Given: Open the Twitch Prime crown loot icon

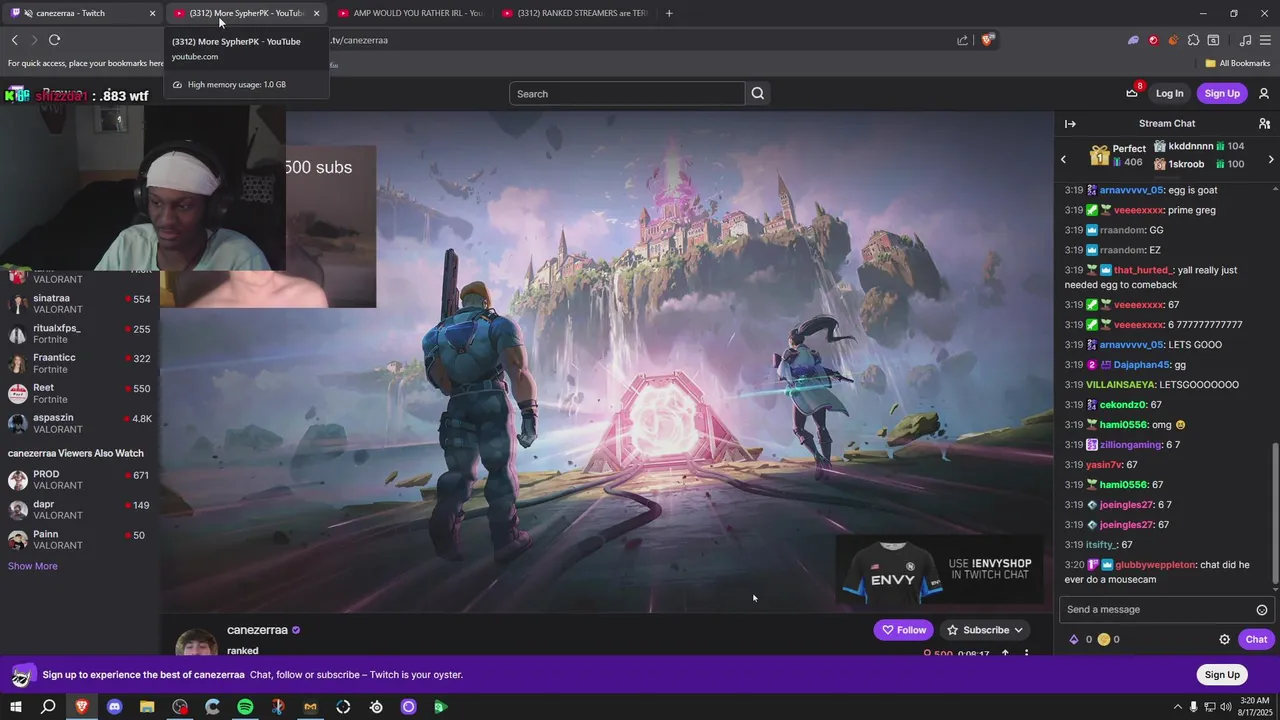Looking at the screenshot, I should pyautogui.click(x=1132, y=93).
